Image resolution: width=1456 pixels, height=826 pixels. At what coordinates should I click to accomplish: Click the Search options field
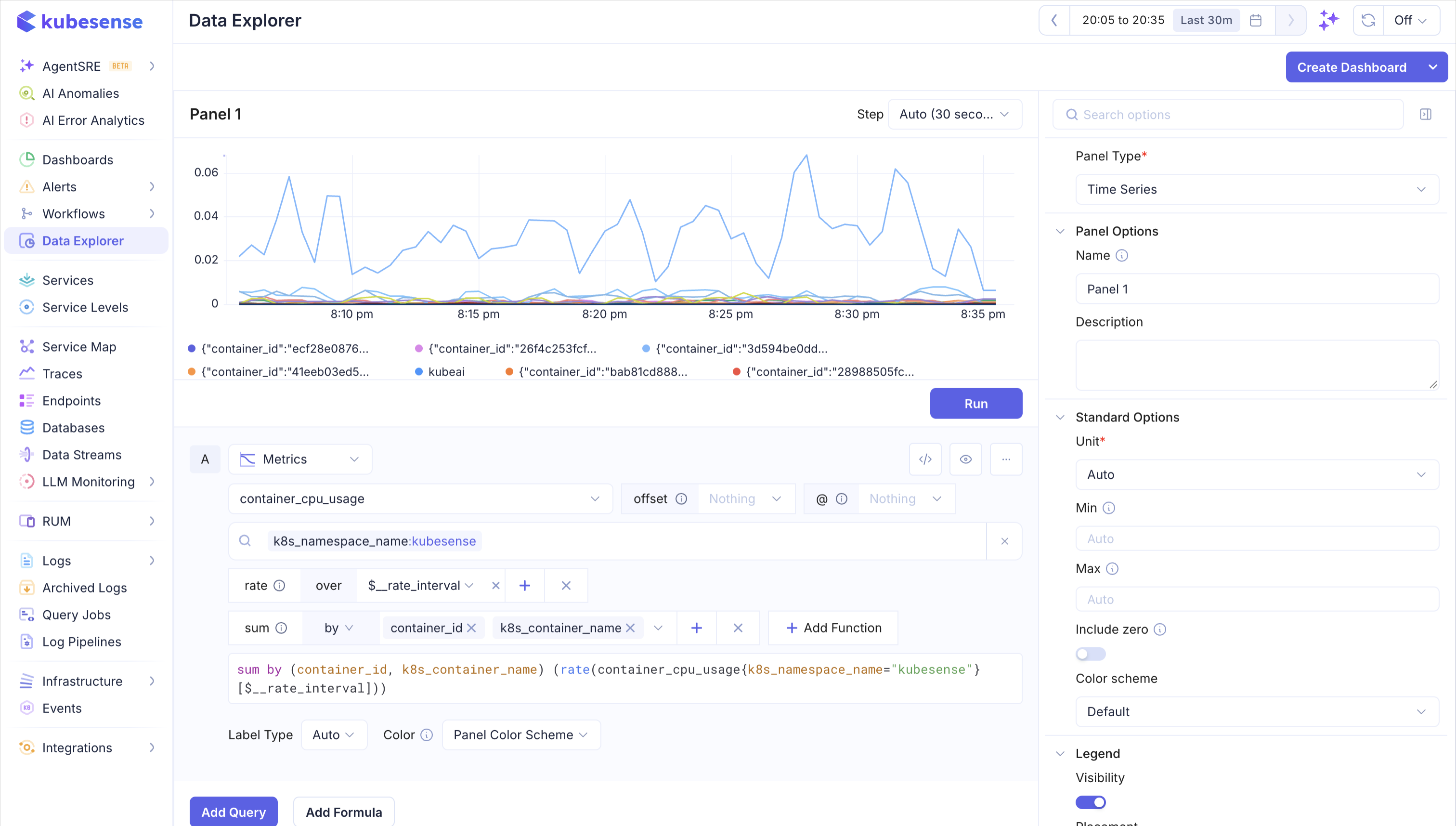1227,115
